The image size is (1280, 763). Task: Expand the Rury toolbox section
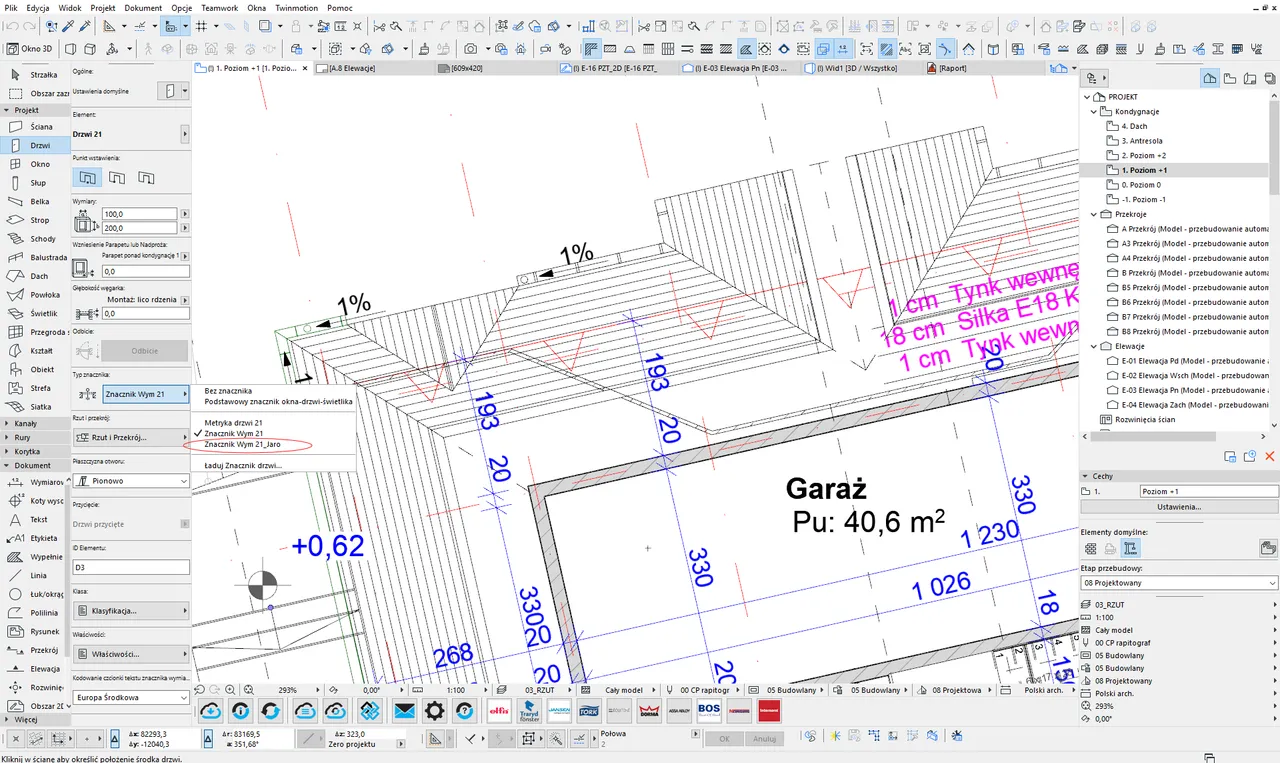tap(35, 437)
